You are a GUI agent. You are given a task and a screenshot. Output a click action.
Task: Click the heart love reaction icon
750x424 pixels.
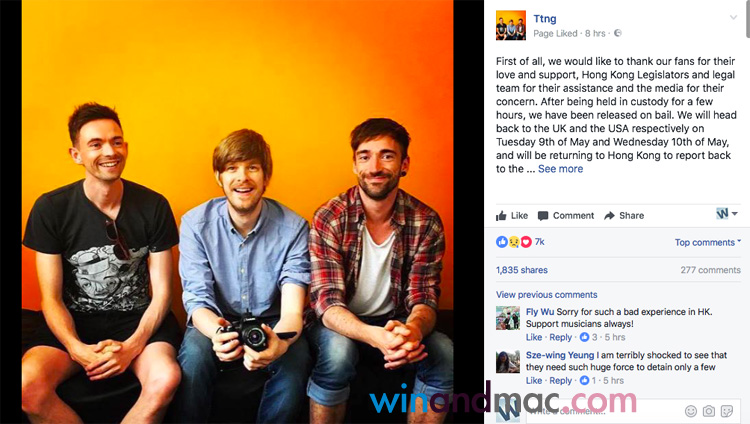(526, 242)
